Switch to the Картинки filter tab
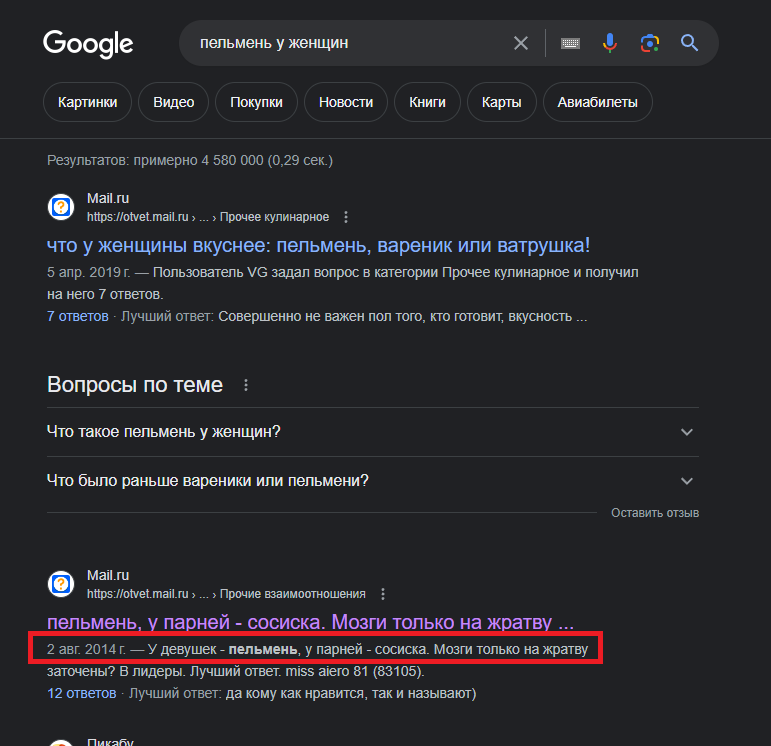 pyautogui.click(x=88, y=102)
